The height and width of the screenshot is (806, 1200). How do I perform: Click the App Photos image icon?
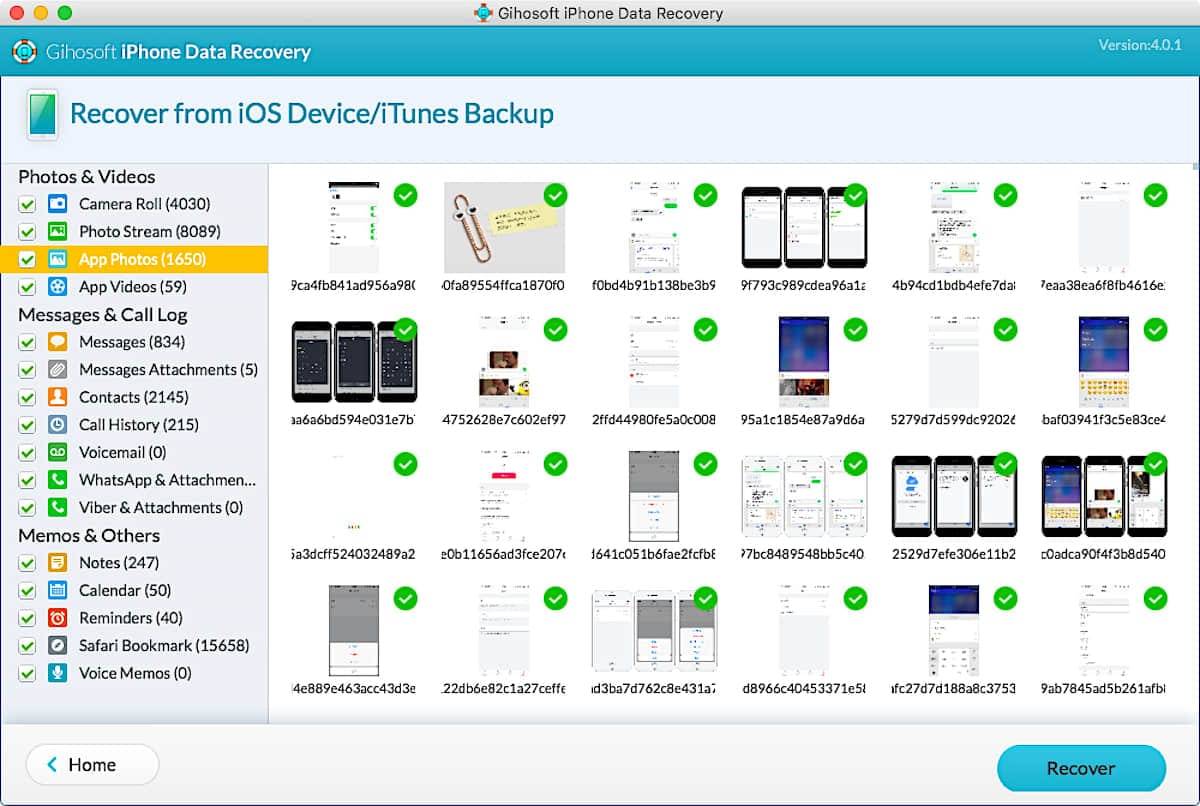tap(57, 259)
